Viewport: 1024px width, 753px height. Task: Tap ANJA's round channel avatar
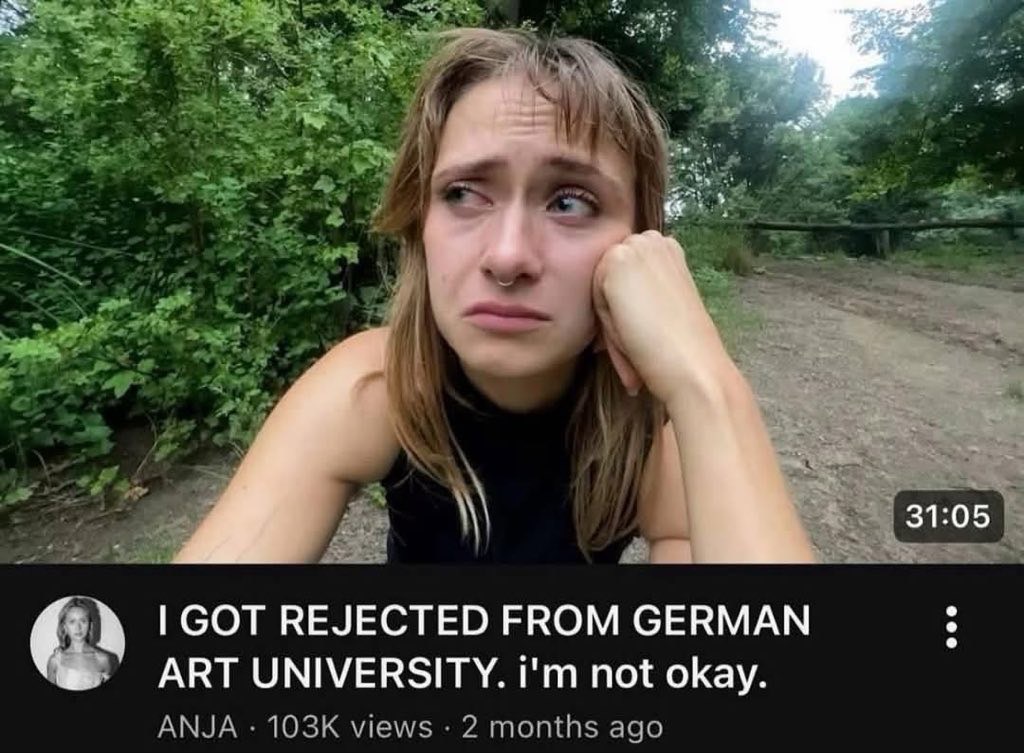pyautogui.click(x=78, y=643)
